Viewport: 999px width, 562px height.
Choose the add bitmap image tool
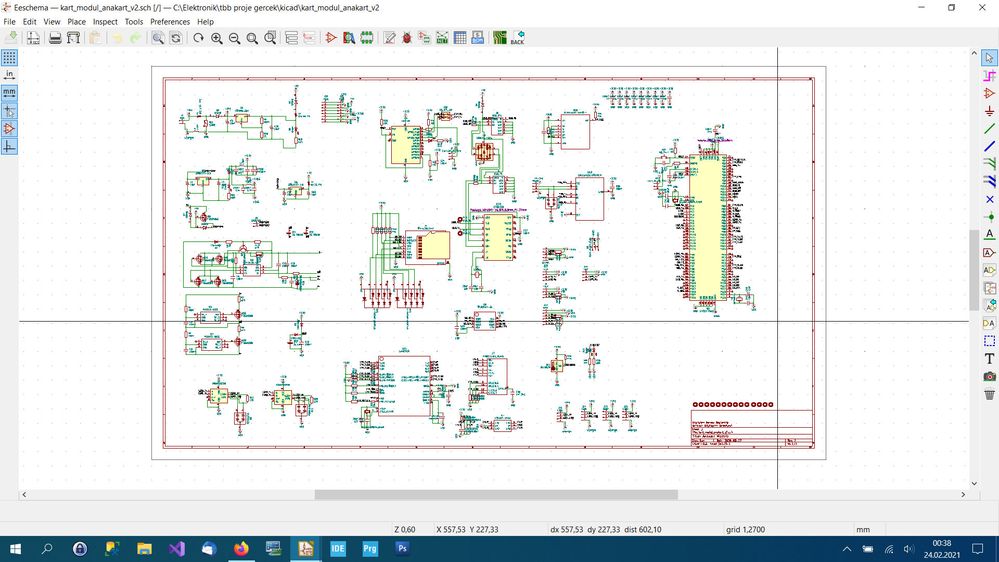[x=989, y=377]
